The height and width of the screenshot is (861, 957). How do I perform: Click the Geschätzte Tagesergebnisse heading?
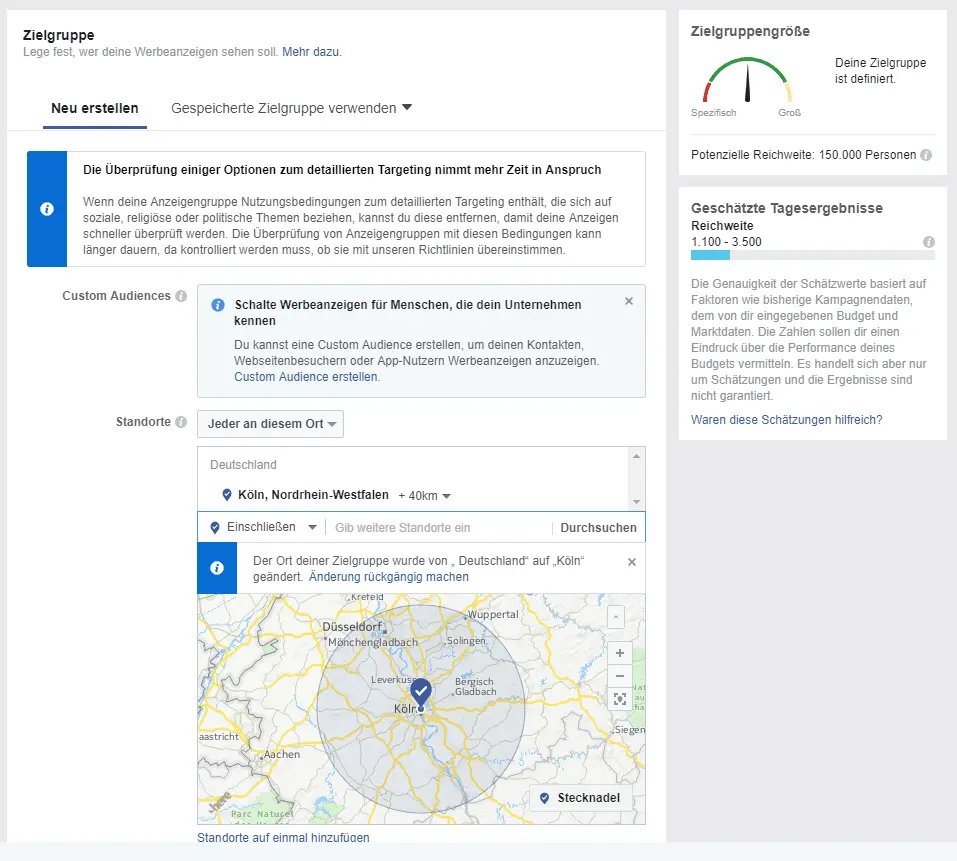787,208
